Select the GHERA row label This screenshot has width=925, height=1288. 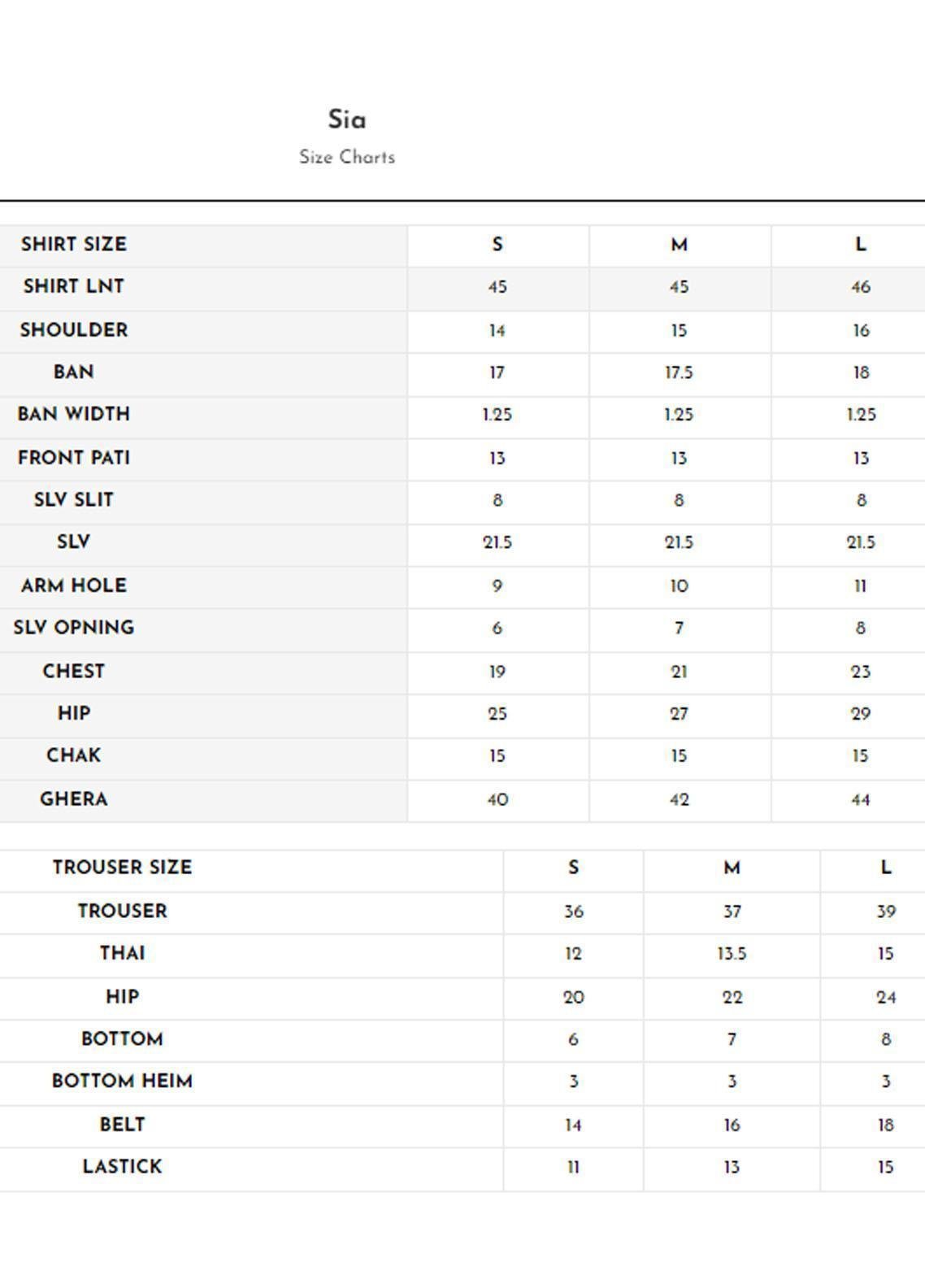[74, 798]
